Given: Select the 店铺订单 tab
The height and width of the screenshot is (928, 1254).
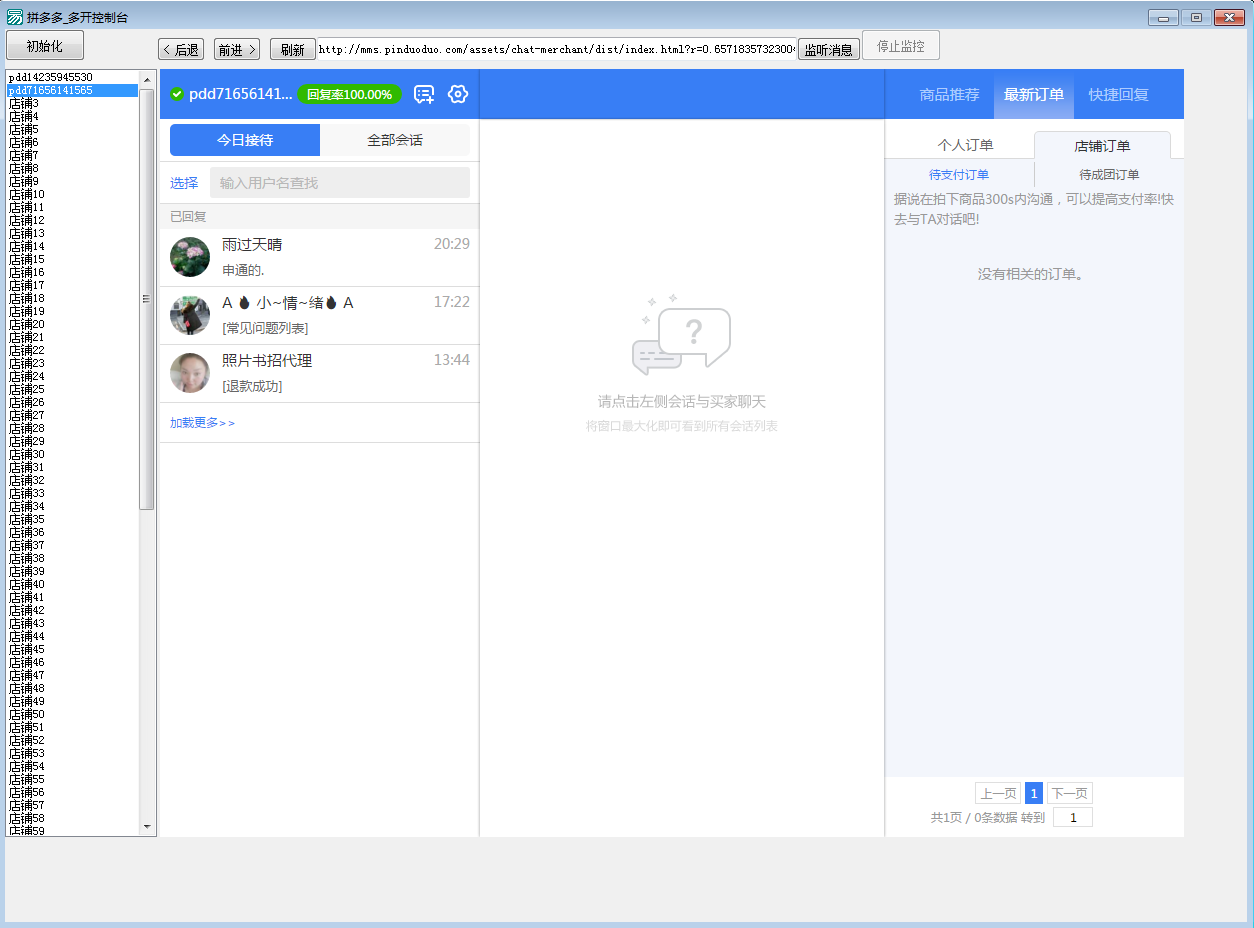Looking at the screenshot, I should pyautogui.click(x=1102, y=146).
